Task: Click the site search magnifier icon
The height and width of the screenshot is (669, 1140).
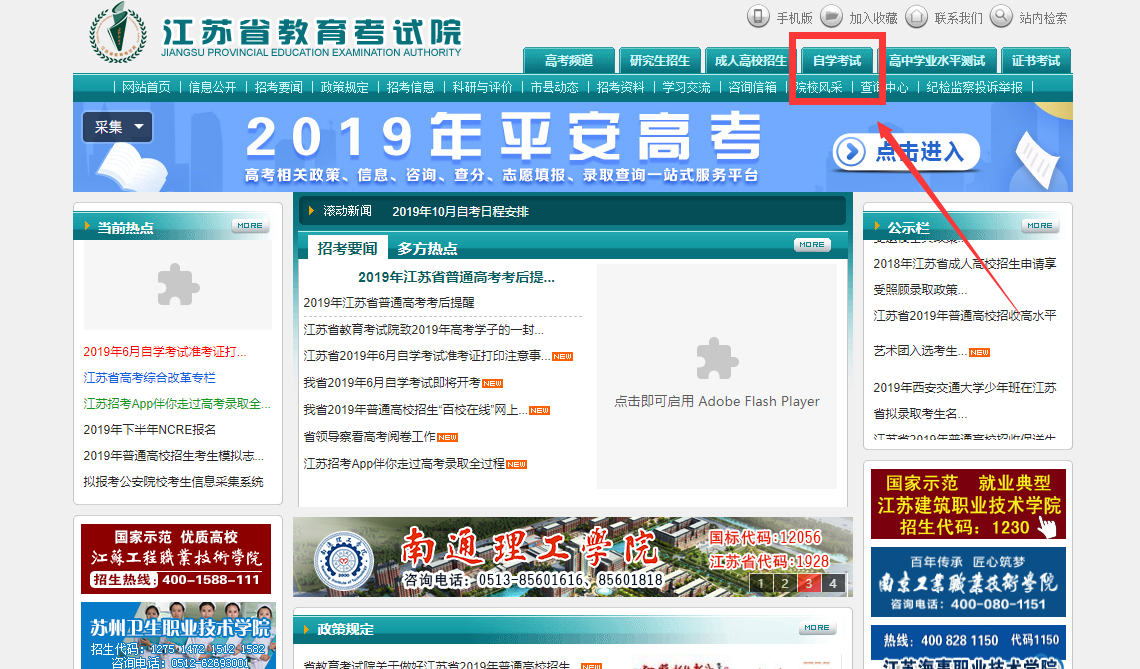Action: click(1001, 17)
